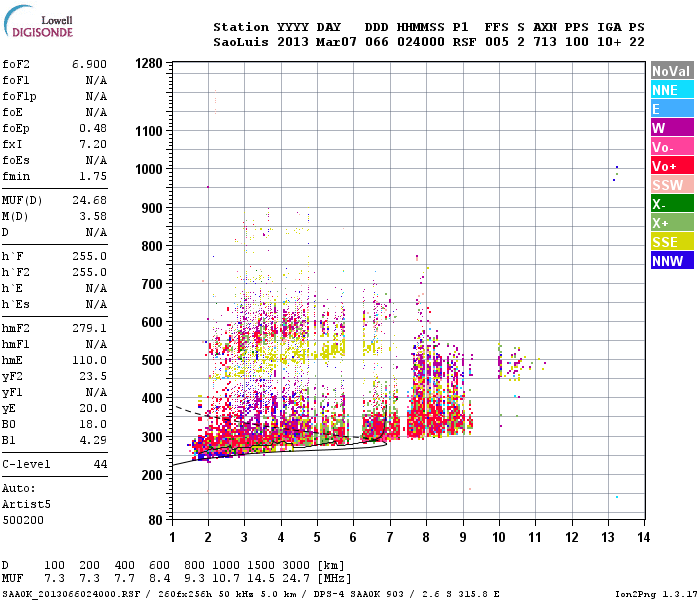Click the 1000 km height axis label
The width and height of the screenshot is (700, 600).
click(x=149, y=169)
